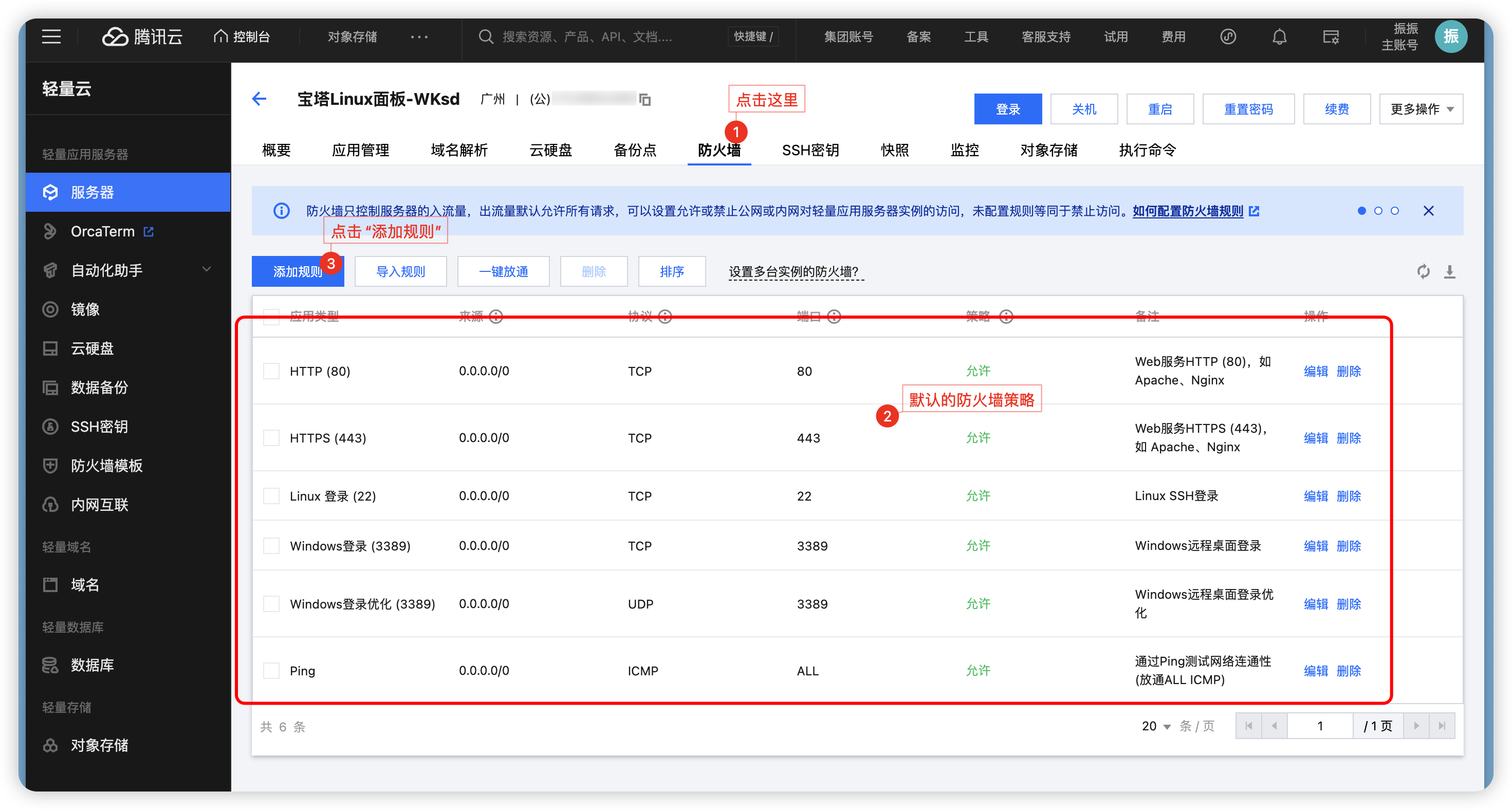
Task: Go to next page arrow
Action: click(x=1416, y=726)
